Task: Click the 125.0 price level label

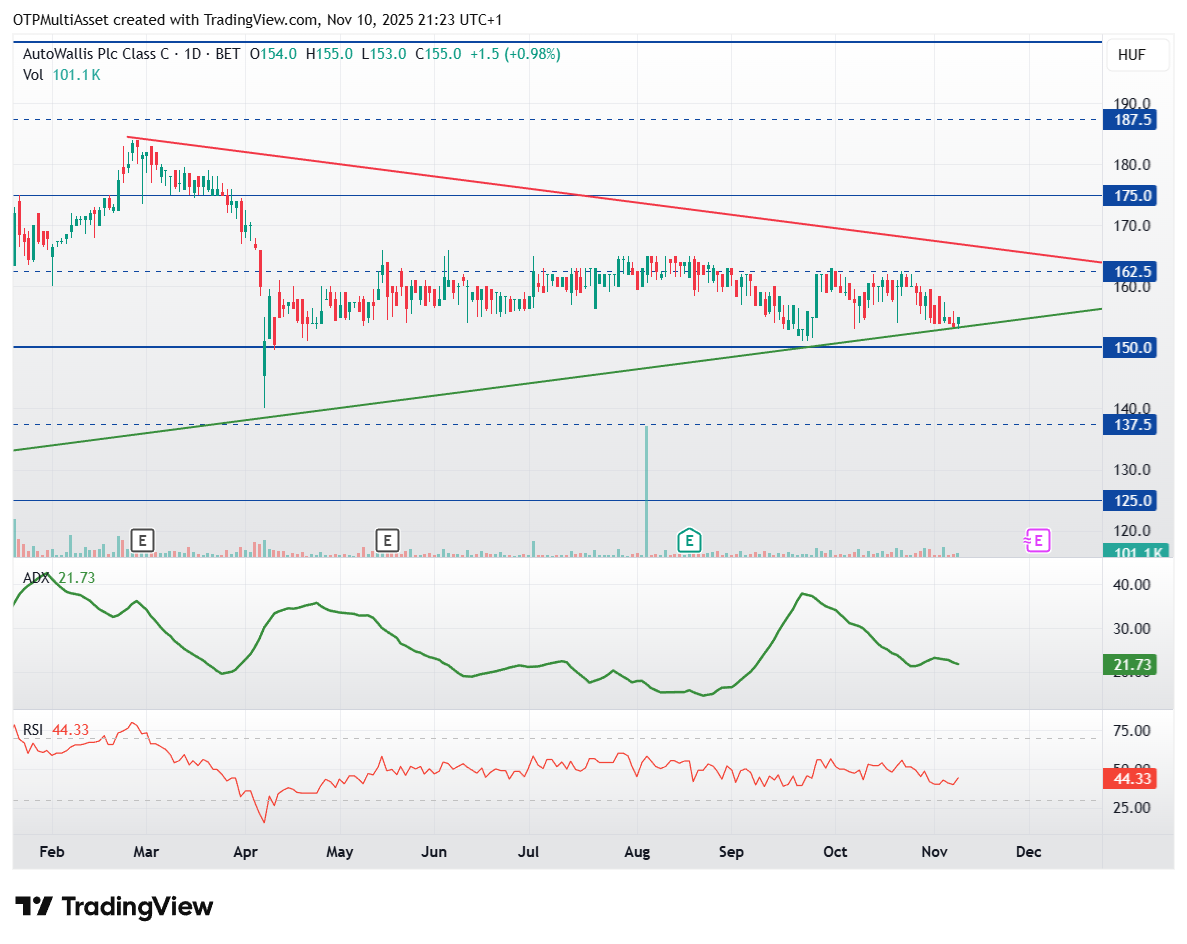Action: coord(1128,500)
